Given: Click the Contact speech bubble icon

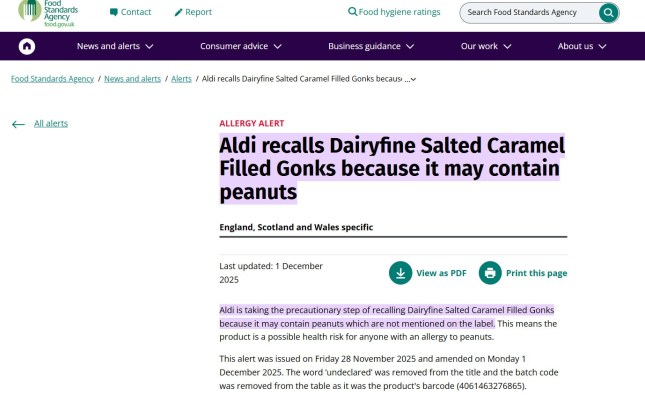Looking at the screenshot, I should 114,12.
